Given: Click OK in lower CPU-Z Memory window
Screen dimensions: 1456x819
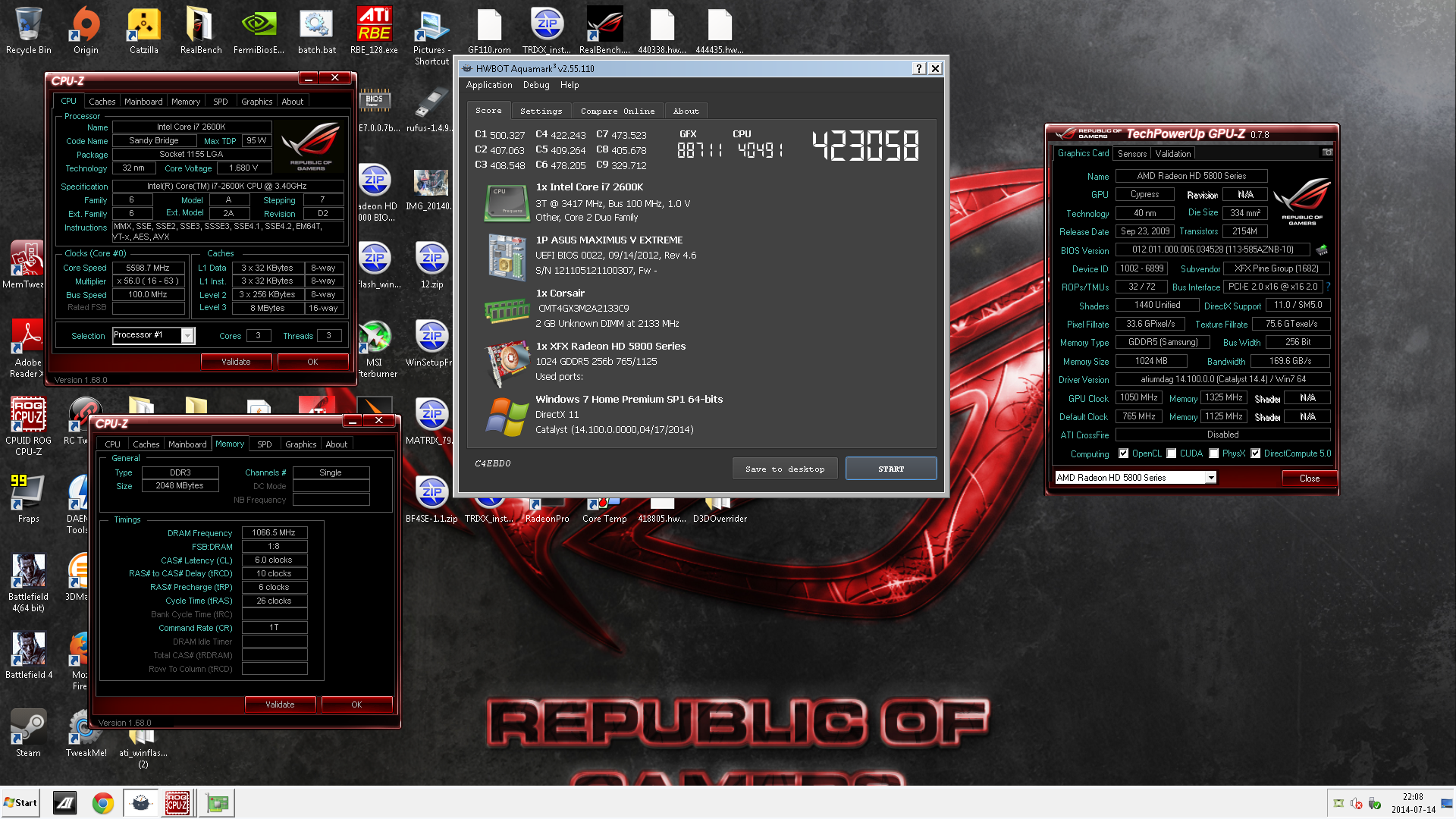Looking at the screenshot, I should pyautogui.click(x=356, y=704).
